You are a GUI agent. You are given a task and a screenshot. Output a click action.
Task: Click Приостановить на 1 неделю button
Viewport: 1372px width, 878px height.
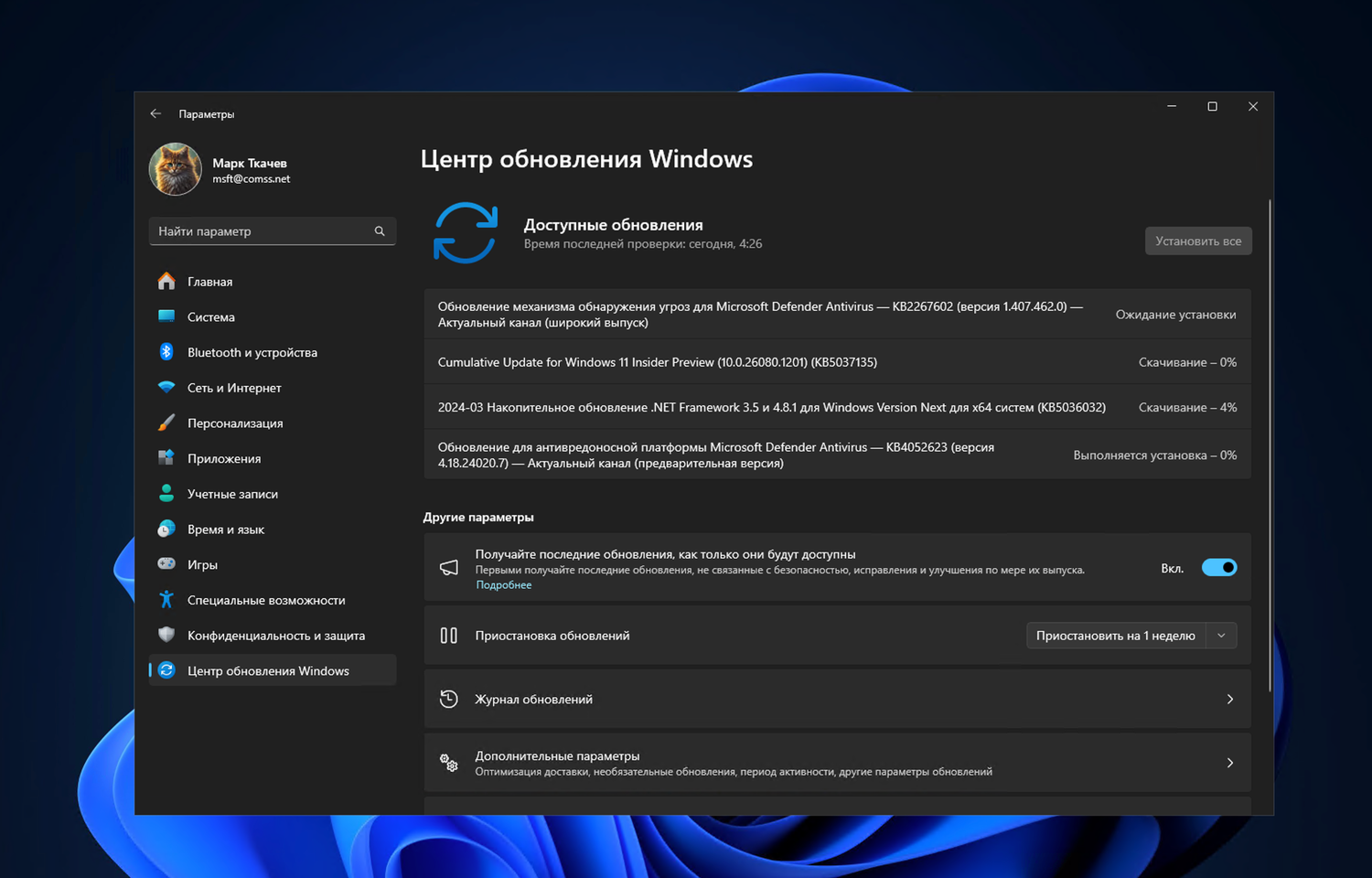[x=1116, y=636]
